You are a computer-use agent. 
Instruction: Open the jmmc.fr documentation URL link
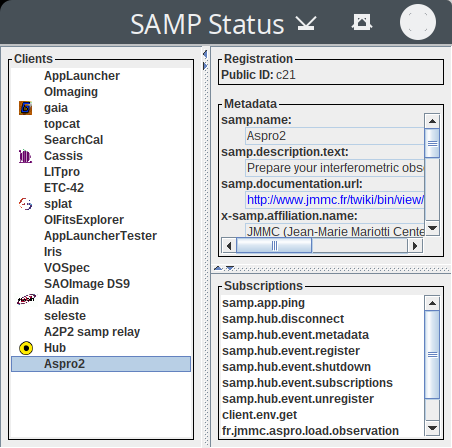click(335, 200)
